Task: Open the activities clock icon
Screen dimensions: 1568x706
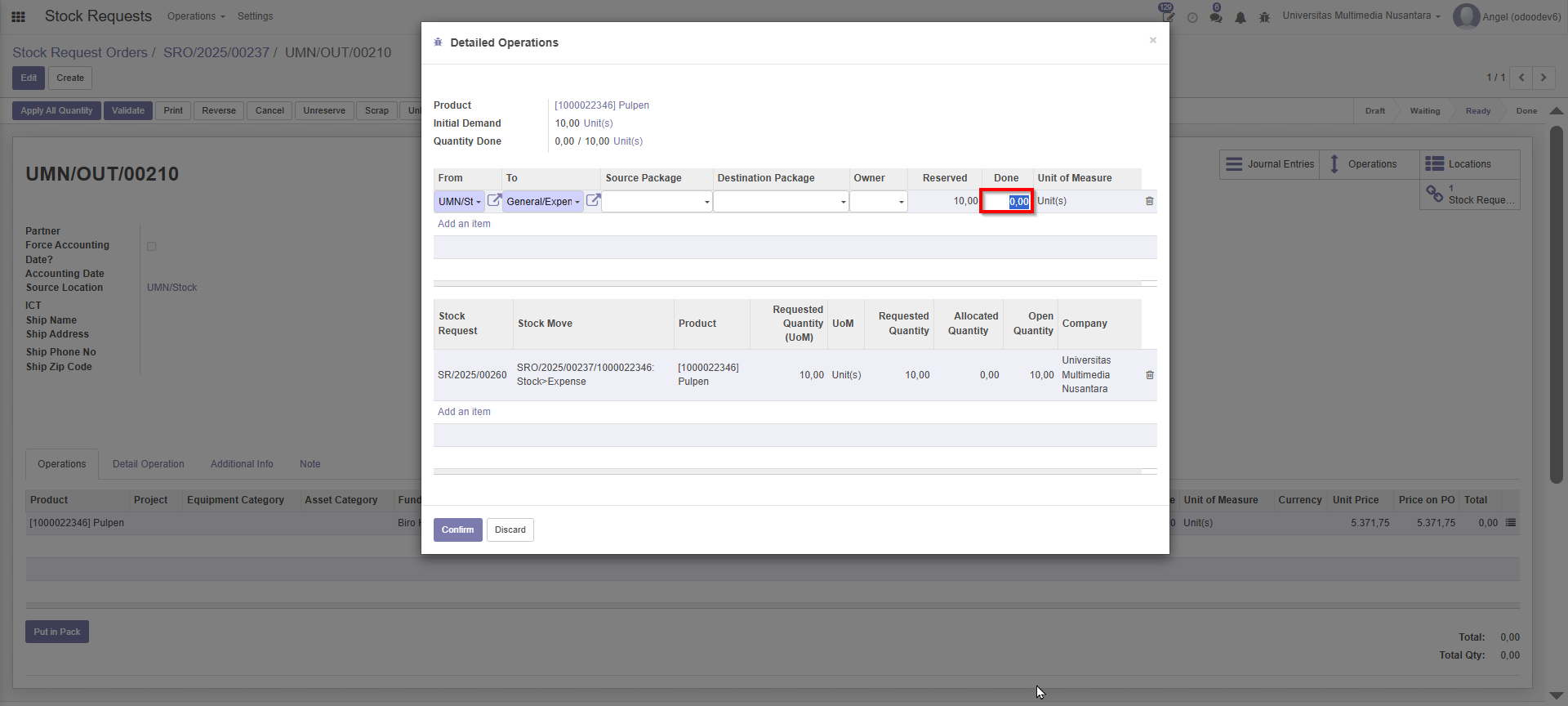Action: coord(1192,17)
